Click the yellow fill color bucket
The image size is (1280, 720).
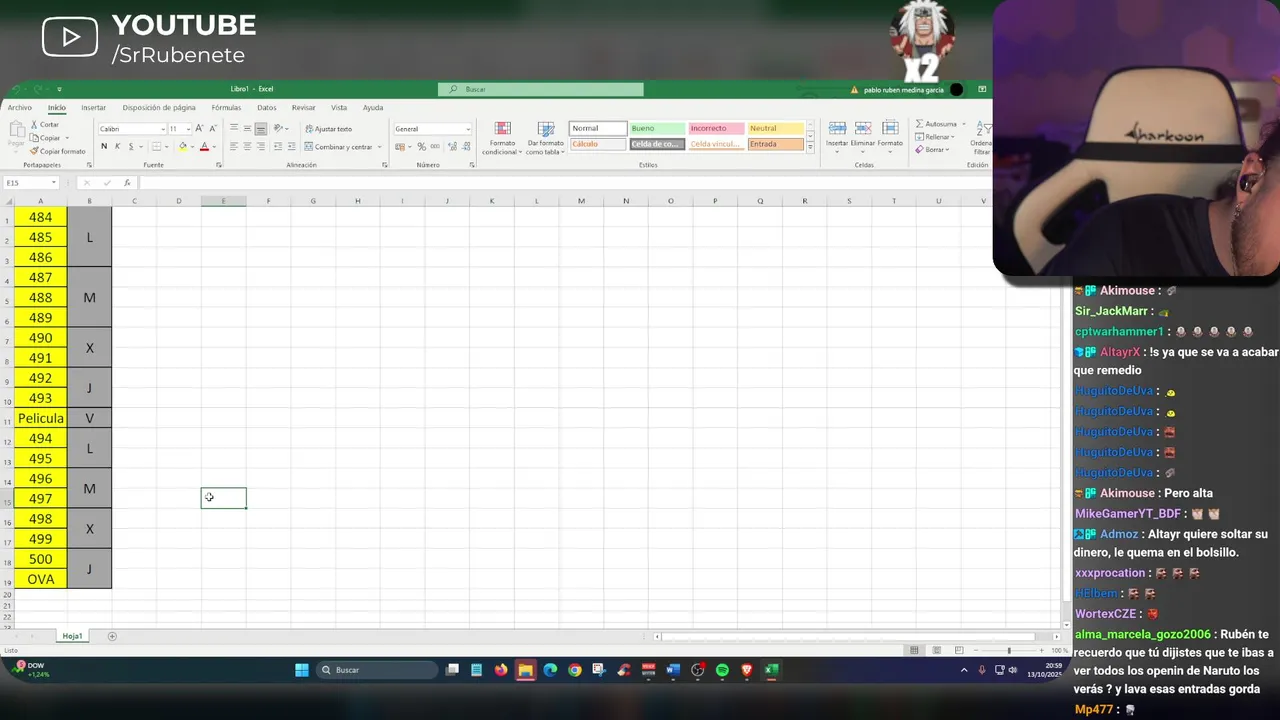(x=183, y=146)
